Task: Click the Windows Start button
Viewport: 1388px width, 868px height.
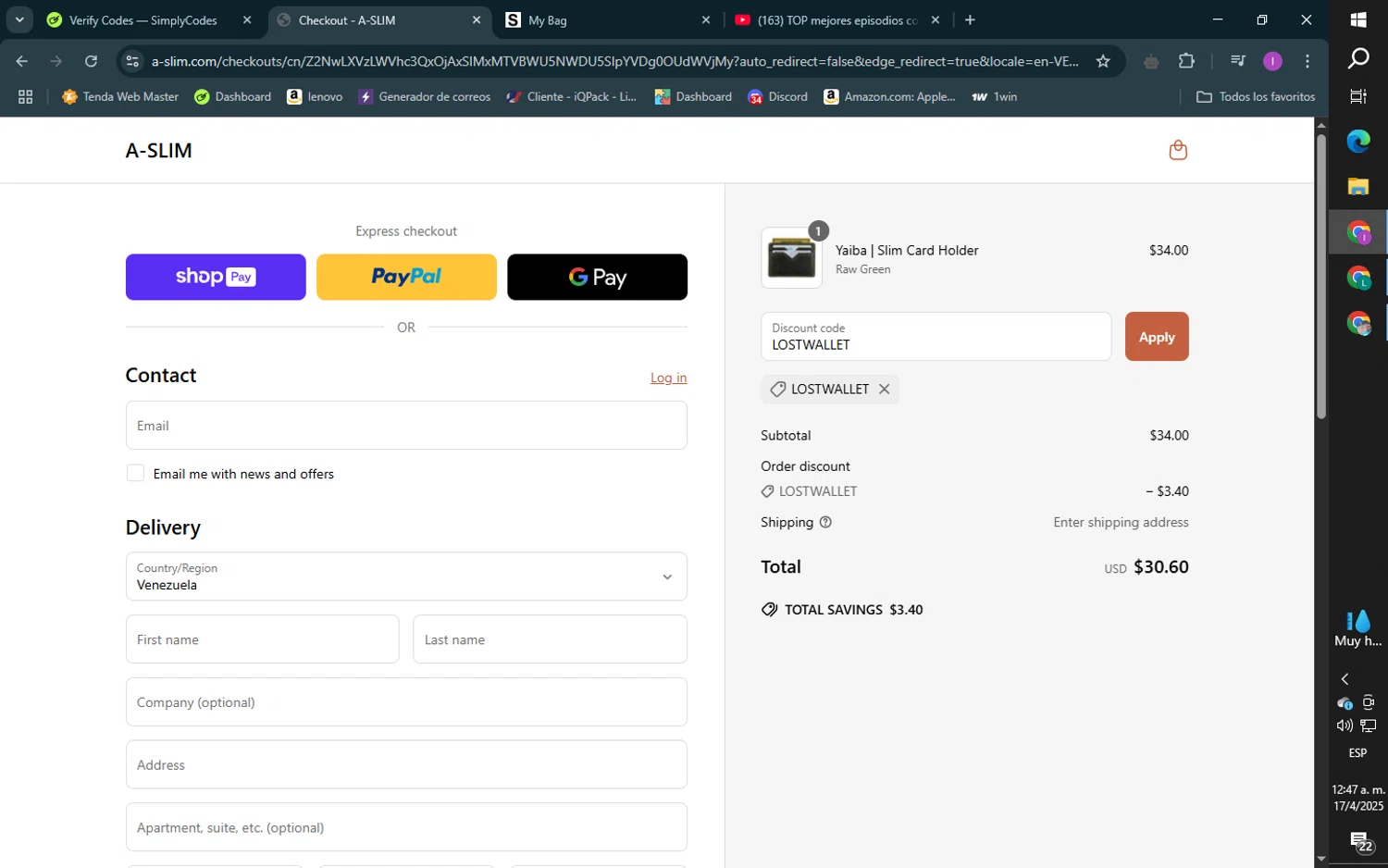Action: pyautogui.click(x=1358, y=19)
